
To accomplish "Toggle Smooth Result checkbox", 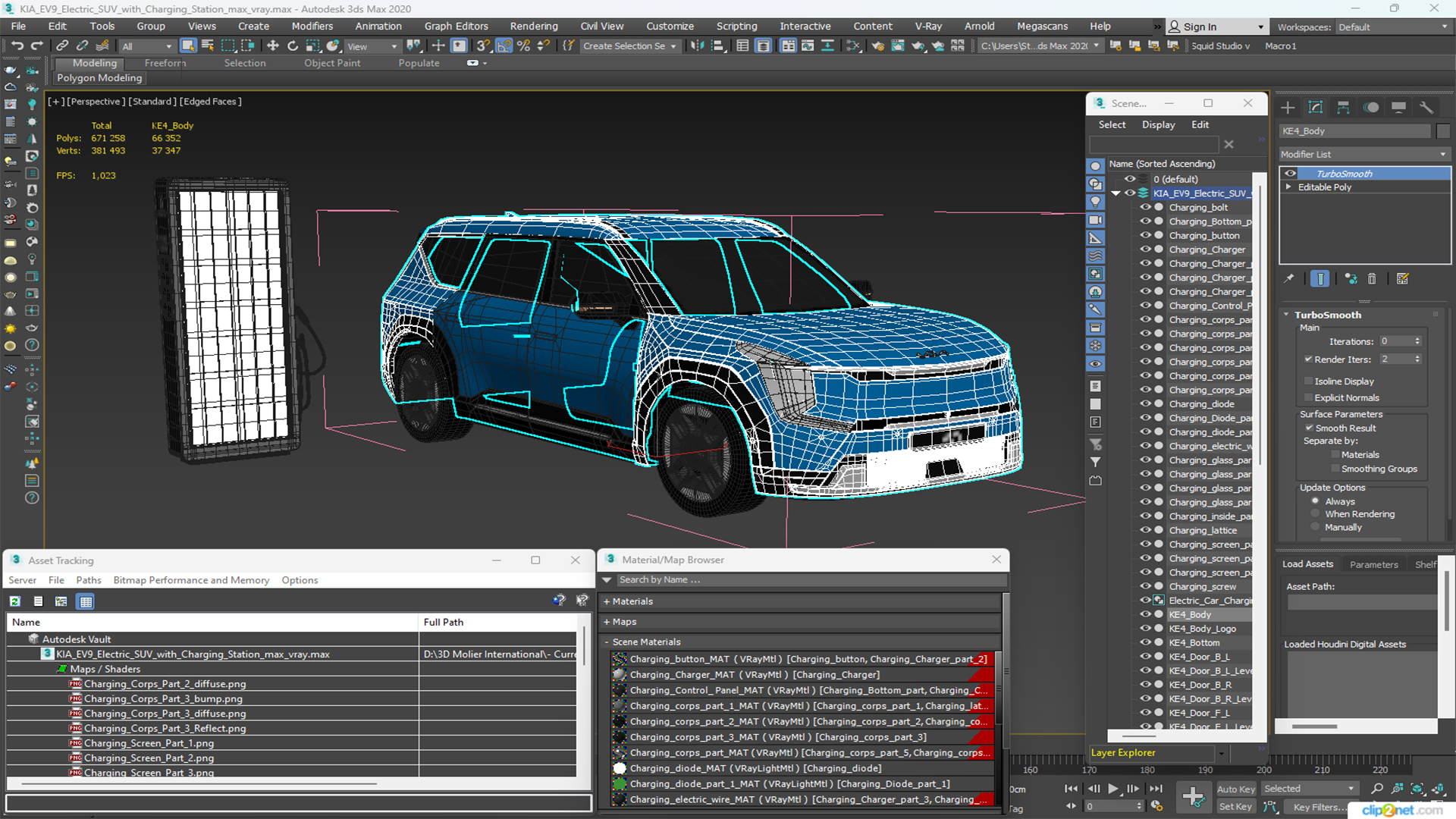I will (x=1309, y=428).
